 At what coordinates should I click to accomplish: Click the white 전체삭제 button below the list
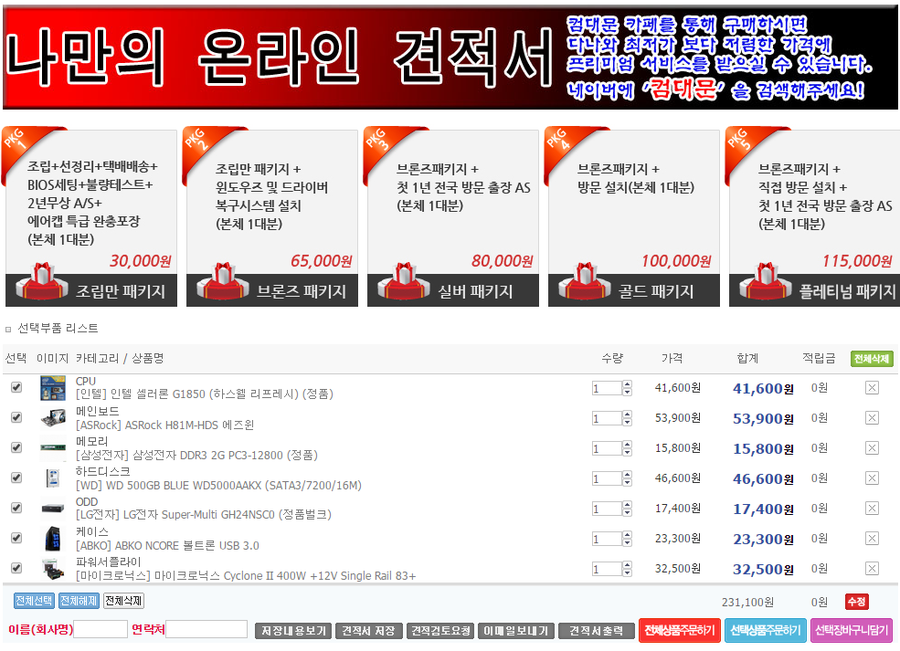[x=123, y=601]
